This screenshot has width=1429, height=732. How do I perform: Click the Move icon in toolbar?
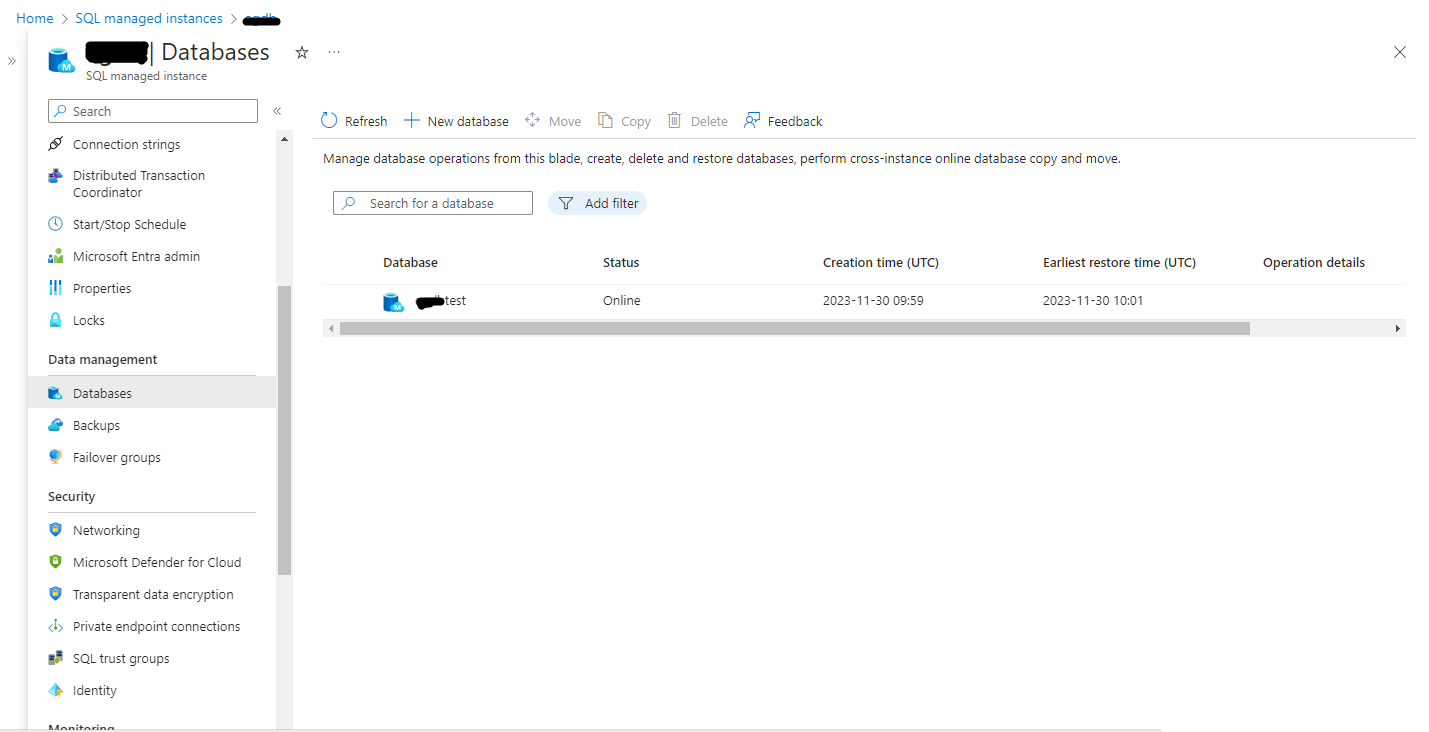click(532, 120)
